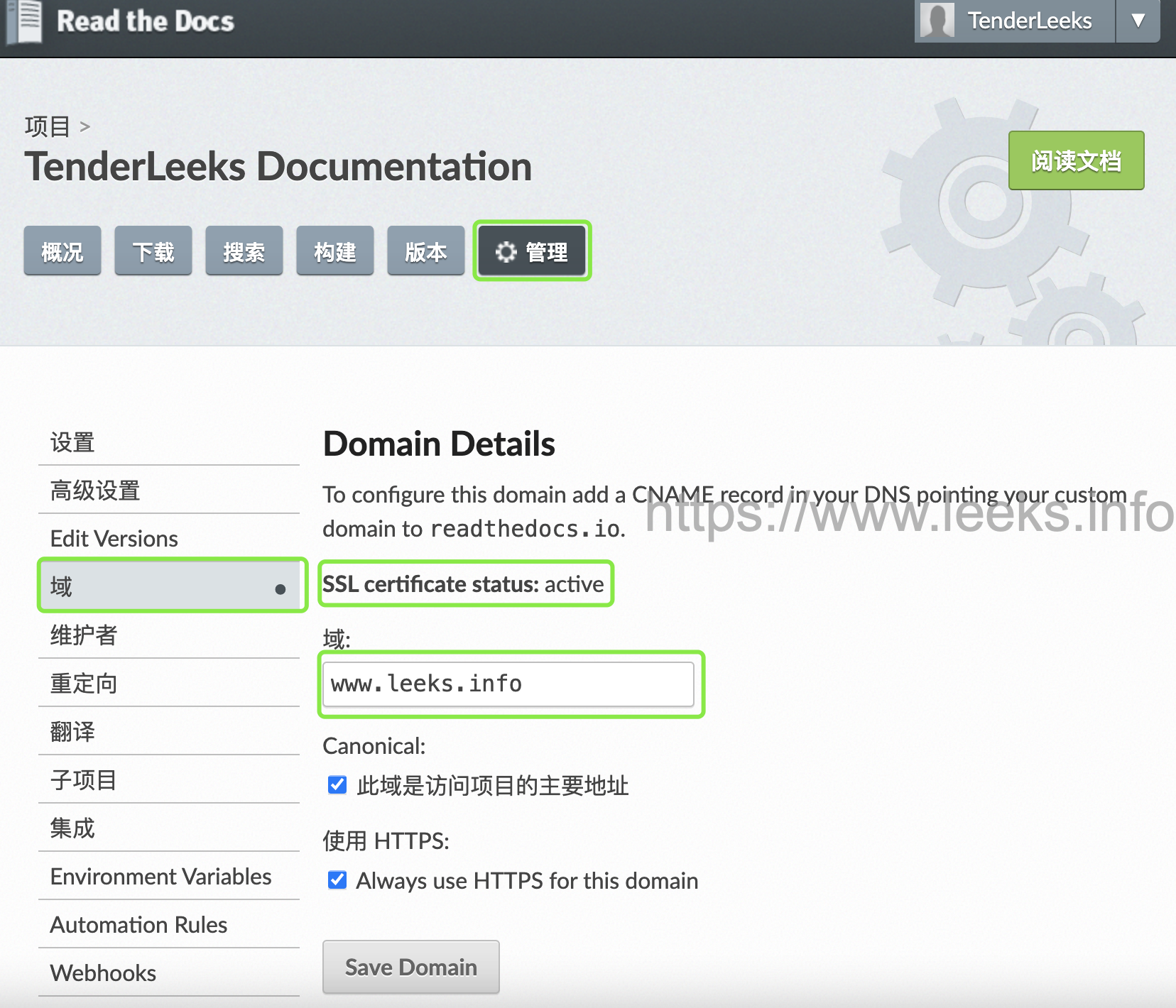Click the SSL certificate status: active text
1176x1008 pixels.
(x=463, y=584)
